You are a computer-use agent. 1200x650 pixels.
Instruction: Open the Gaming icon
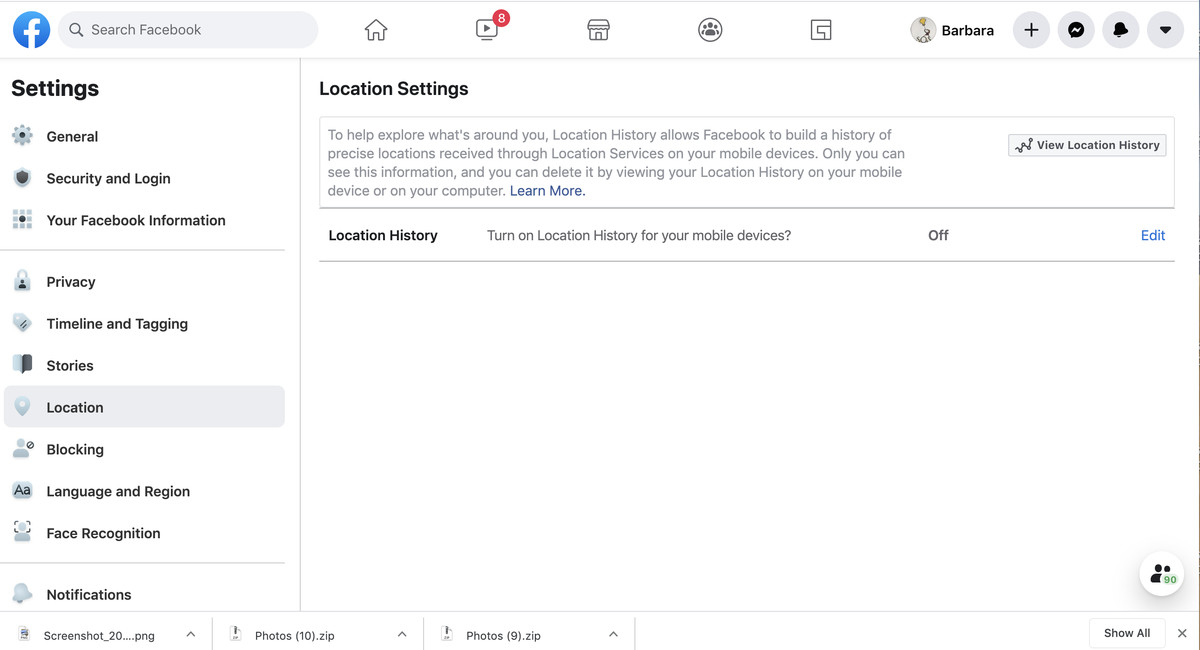(821, 30)
